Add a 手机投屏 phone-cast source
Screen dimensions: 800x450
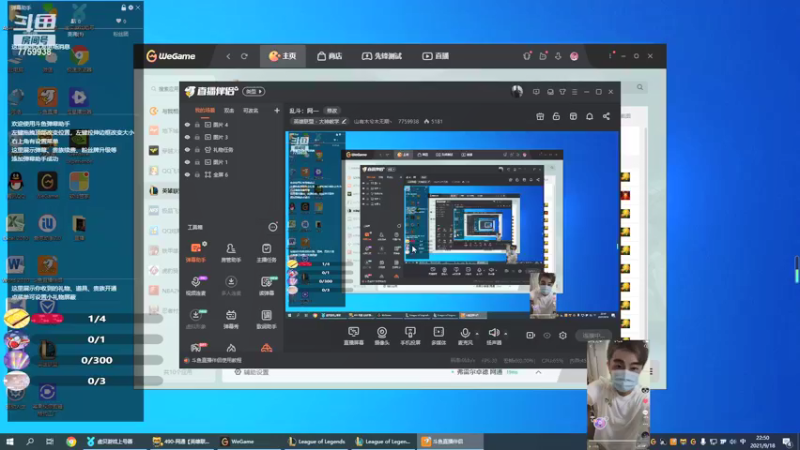point(410,336)
